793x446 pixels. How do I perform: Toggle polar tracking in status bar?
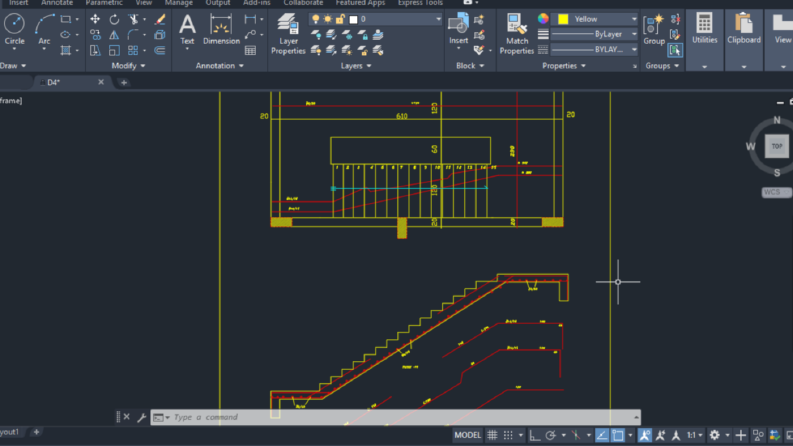[x=551, y=435]
